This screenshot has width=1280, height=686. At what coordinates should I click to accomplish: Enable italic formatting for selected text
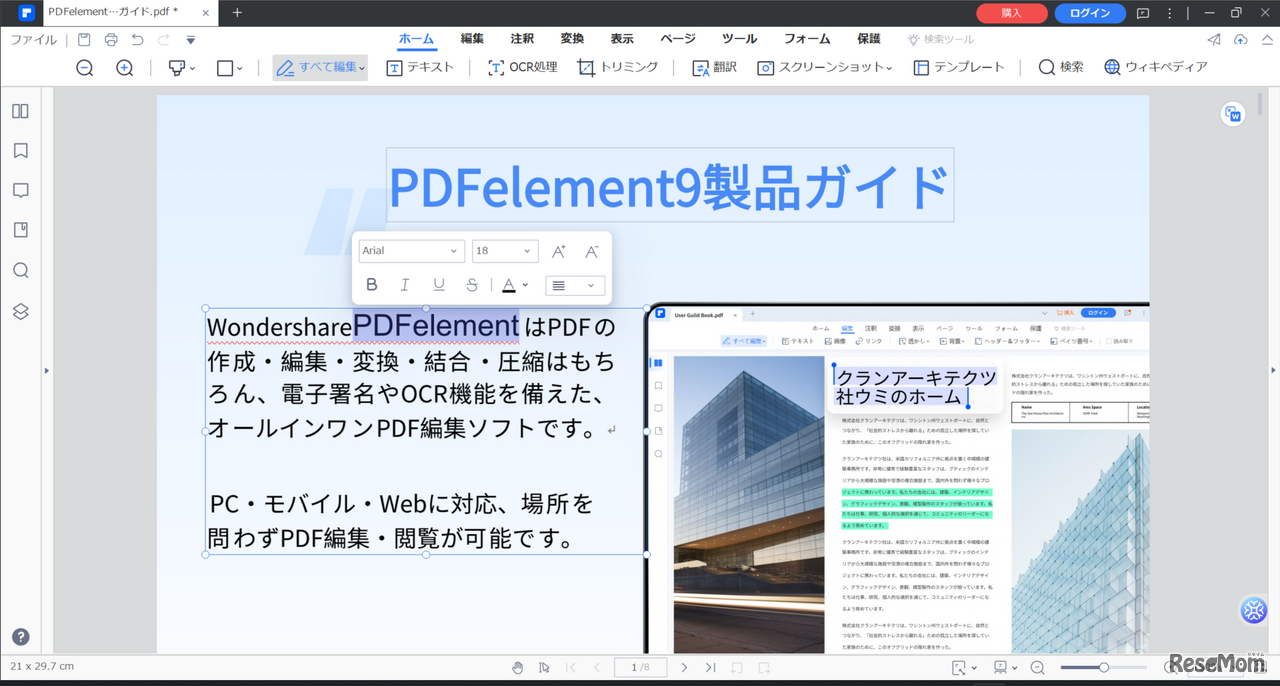tap(404, 284)
